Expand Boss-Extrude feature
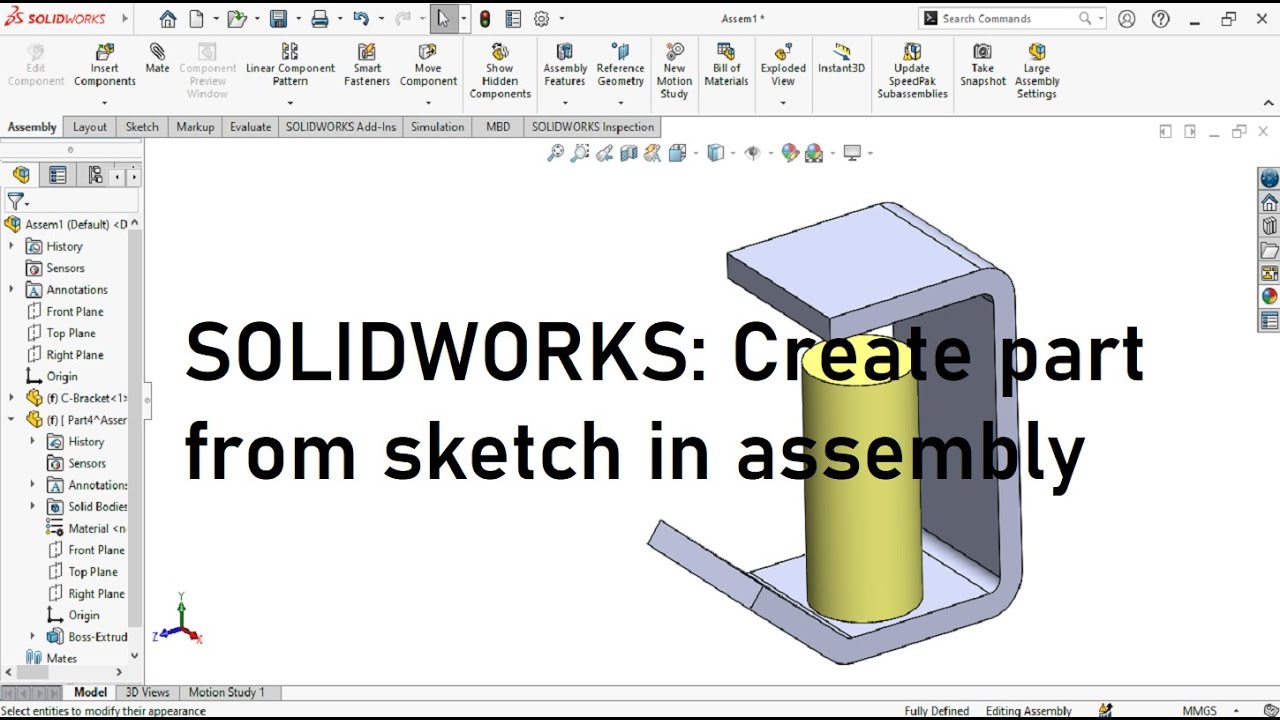This screenshot has width=1280, height=720. 32,637
